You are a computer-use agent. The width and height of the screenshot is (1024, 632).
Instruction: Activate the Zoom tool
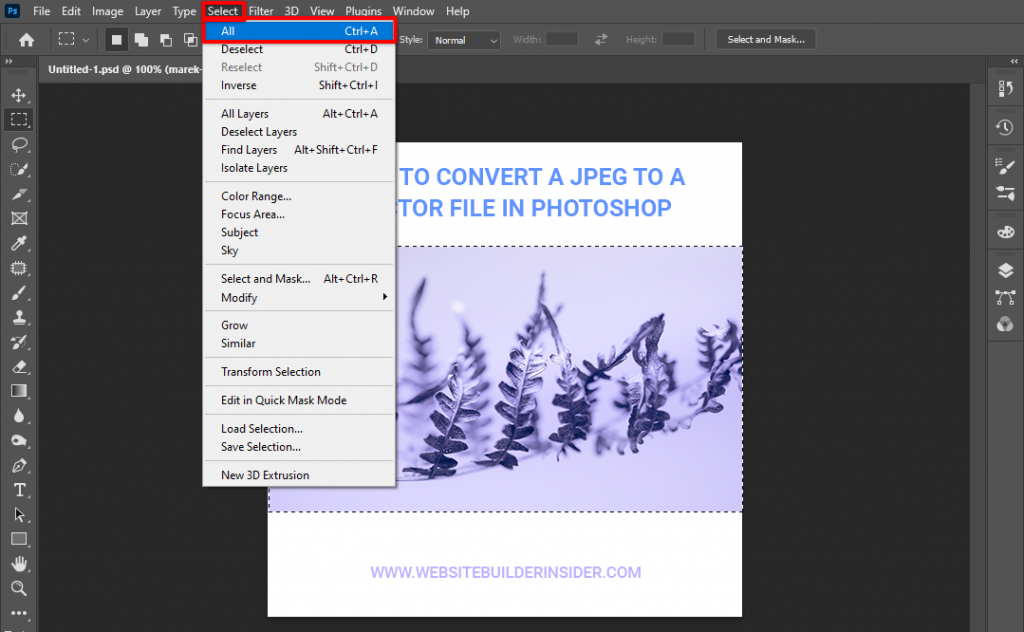[19, 588]
